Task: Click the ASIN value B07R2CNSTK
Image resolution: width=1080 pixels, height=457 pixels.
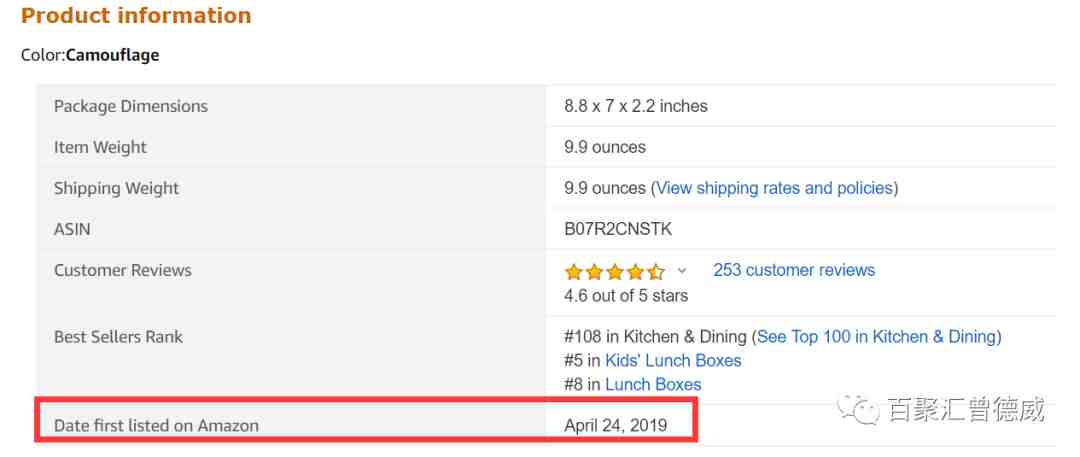Action: [x=618, y=230]
